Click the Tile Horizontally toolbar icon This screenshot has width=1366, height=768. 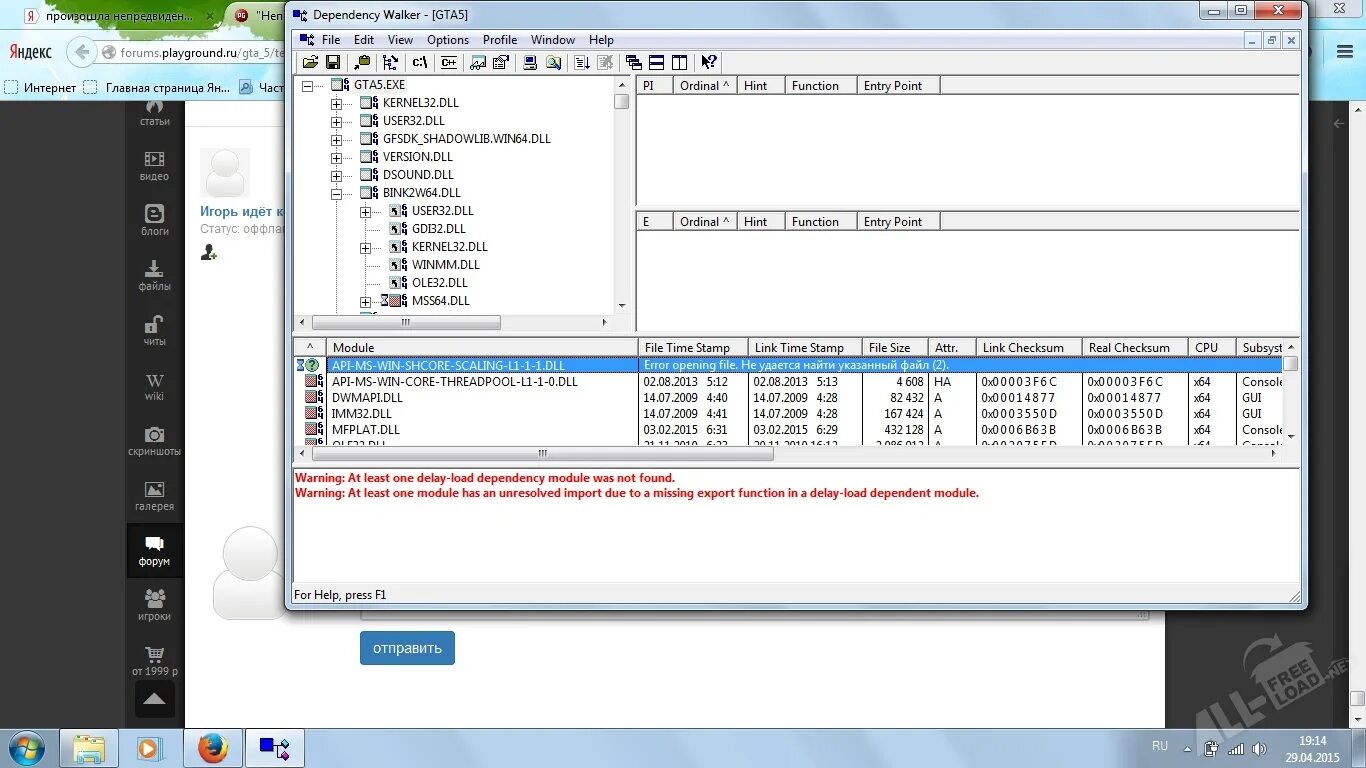(x=657, y=62)
